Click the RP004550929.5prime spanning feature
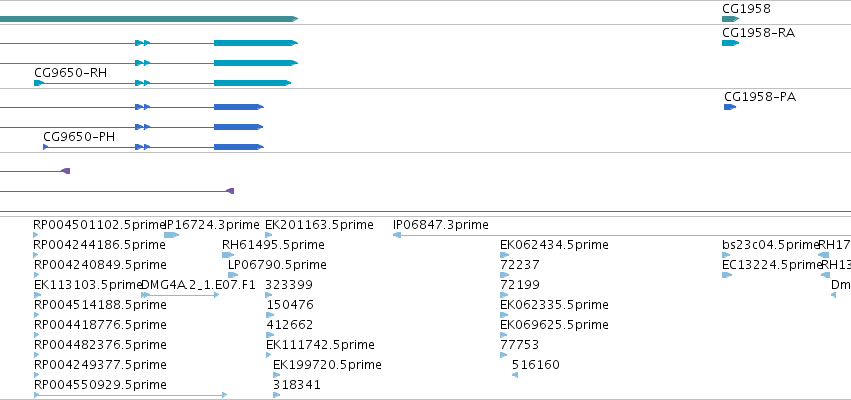 click(130, 395)
